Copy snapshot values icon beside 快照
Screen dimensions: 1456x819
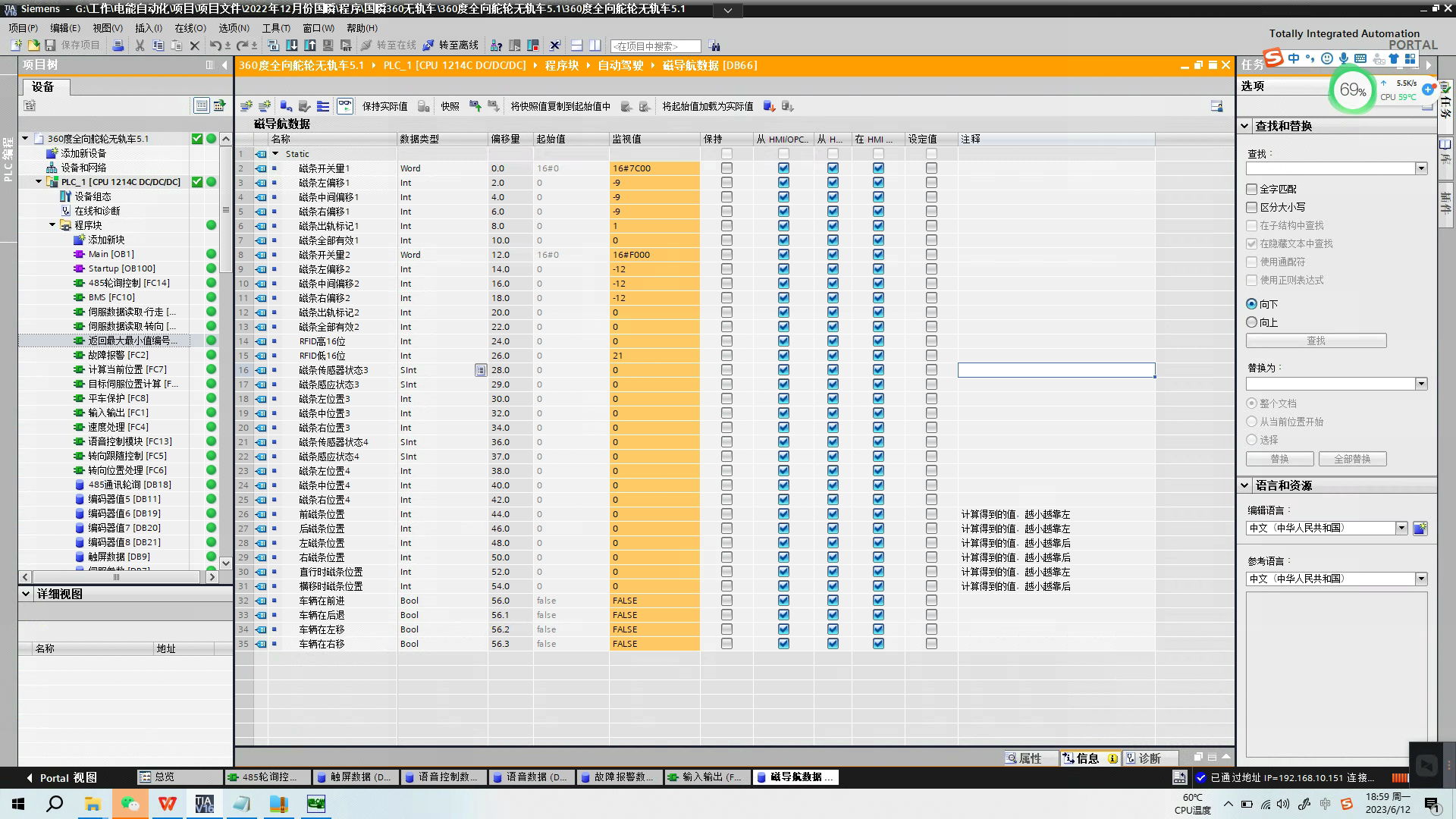pos(475,106)
